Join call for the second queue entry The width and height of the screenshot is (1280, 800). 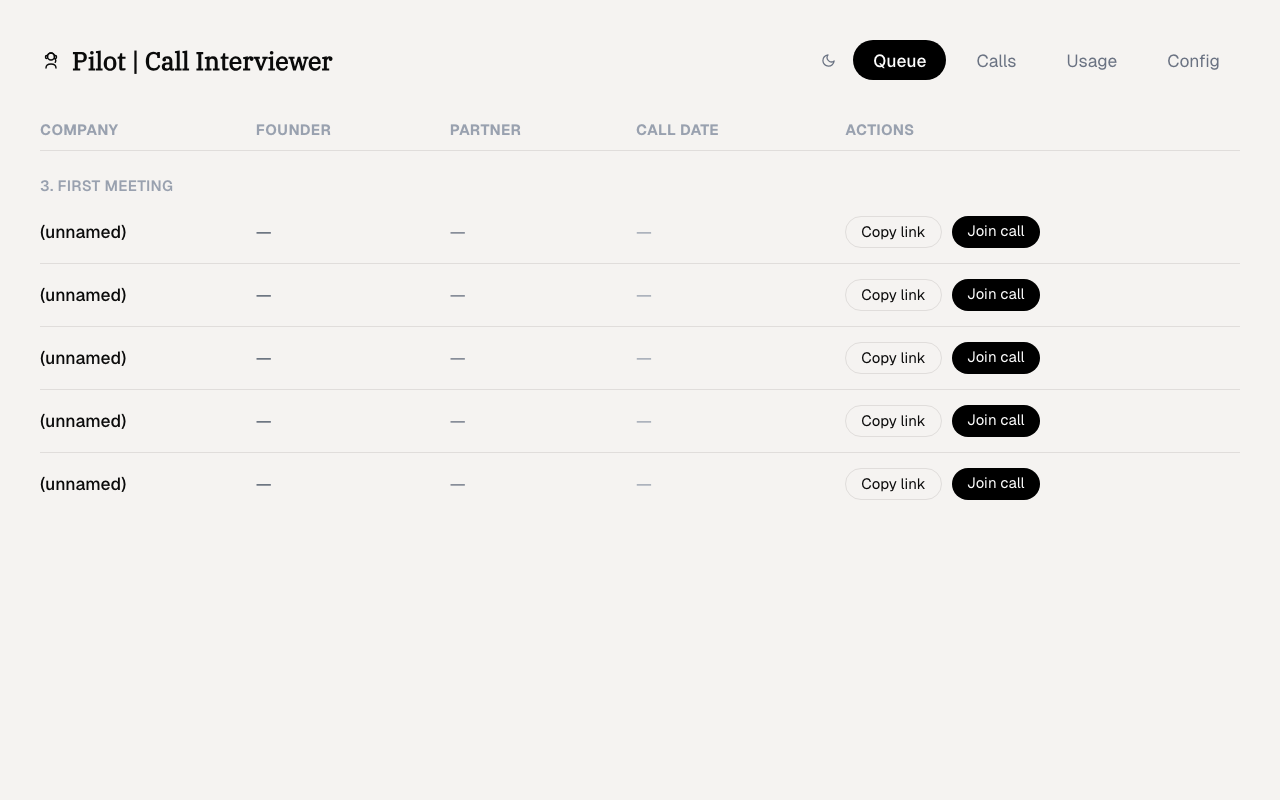pyautogui.click(x=995, y=295)
